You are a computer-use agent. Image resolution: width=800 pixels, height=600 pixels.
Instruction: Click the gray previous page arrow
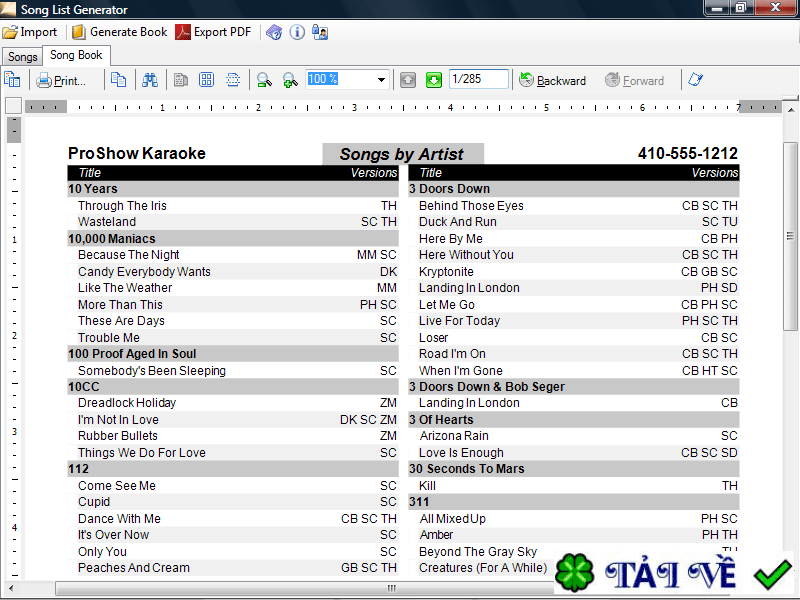[408, 80]
